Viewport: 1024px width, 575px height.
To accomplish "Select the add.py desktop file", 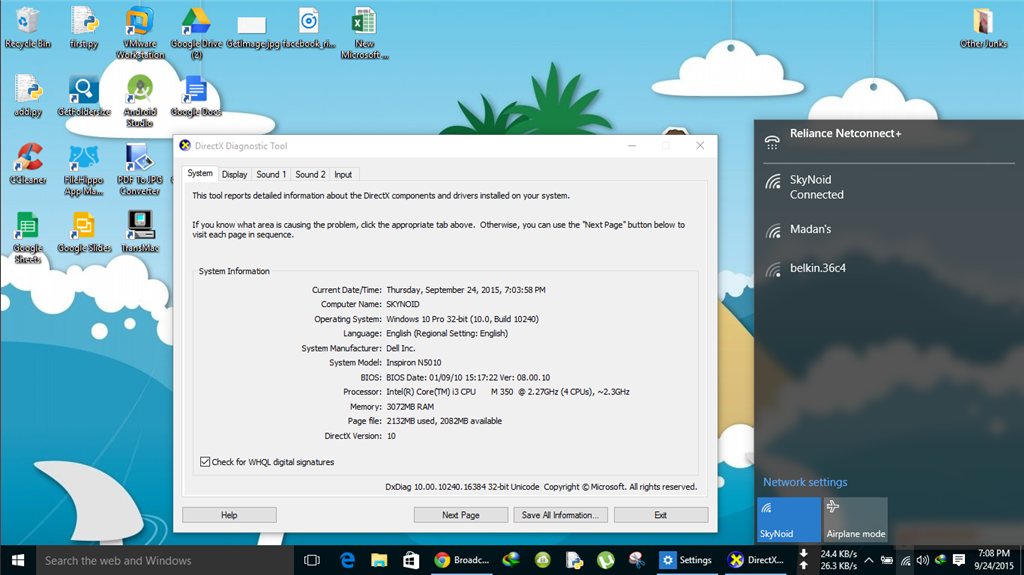I will click(28, 96).
